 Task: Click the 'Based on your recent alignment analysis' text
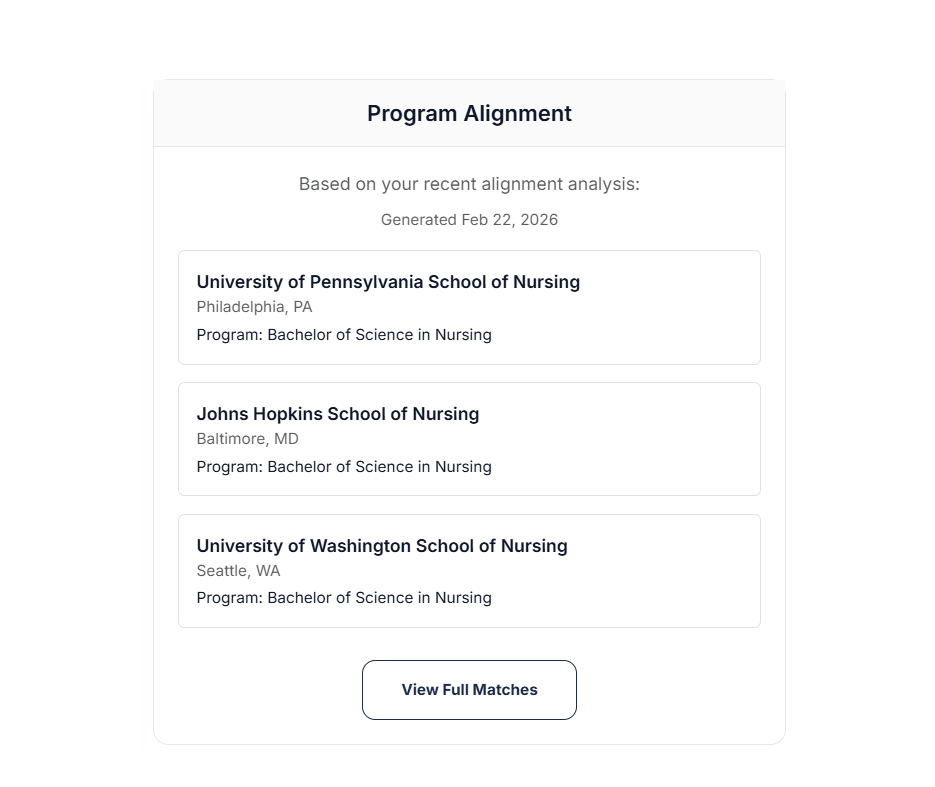point(469,184)
